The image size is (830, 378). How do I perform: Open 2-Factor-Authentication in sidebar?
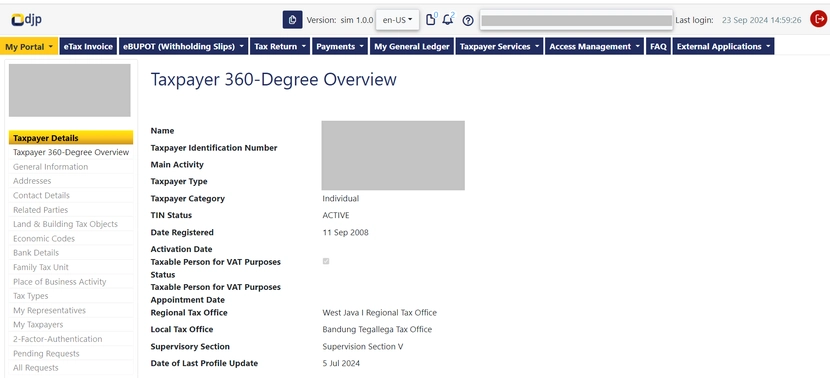(71, 339)
